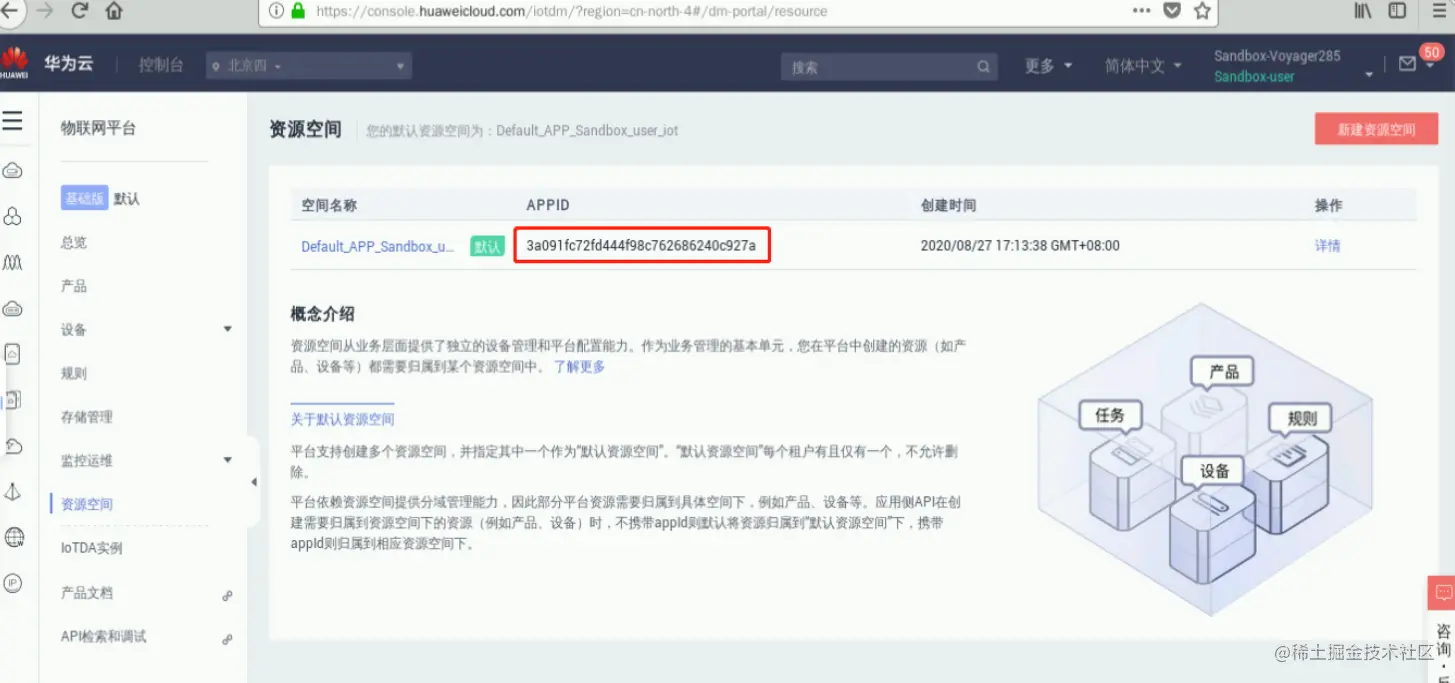Click the 创建时间 column header

click(948, 205)
